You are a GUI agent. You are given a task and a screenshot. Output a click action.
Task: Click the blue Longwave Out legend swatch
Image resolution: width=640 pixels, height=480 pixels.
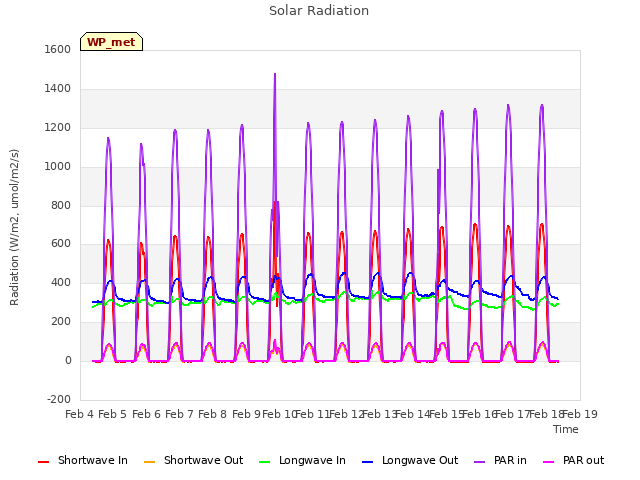[x=367, y=462]
